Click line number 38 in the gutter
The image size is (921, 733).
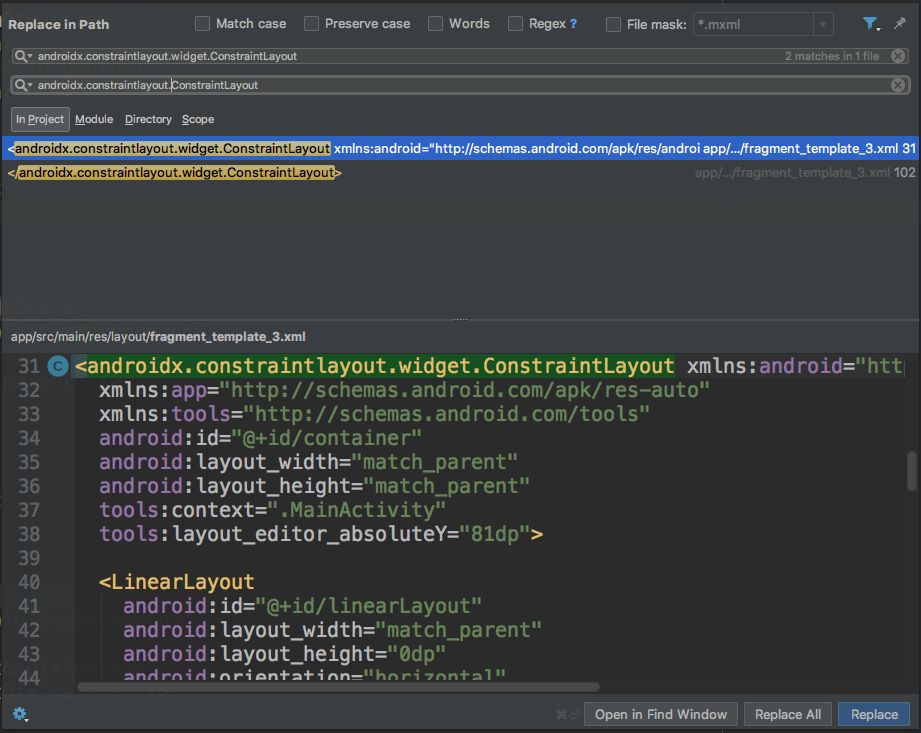coord(29,534)
